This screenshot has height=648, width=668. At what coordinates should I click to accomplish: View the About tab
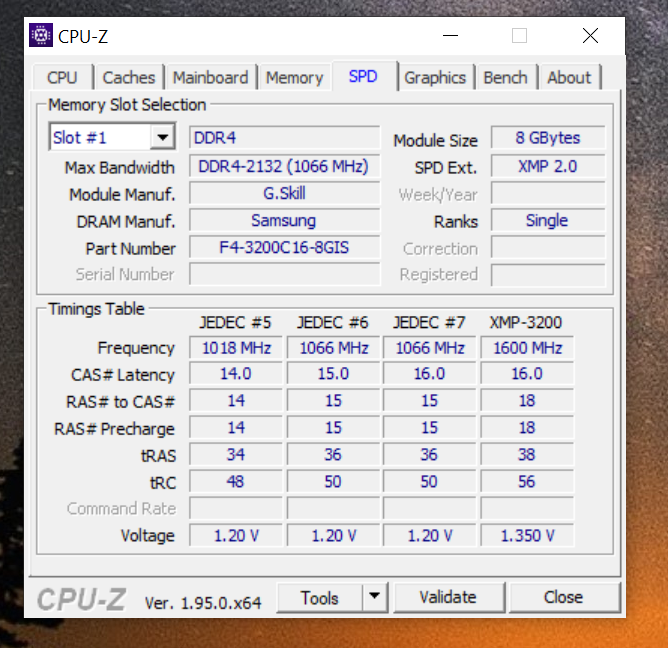pyautogui.click(x=569, y=78)
